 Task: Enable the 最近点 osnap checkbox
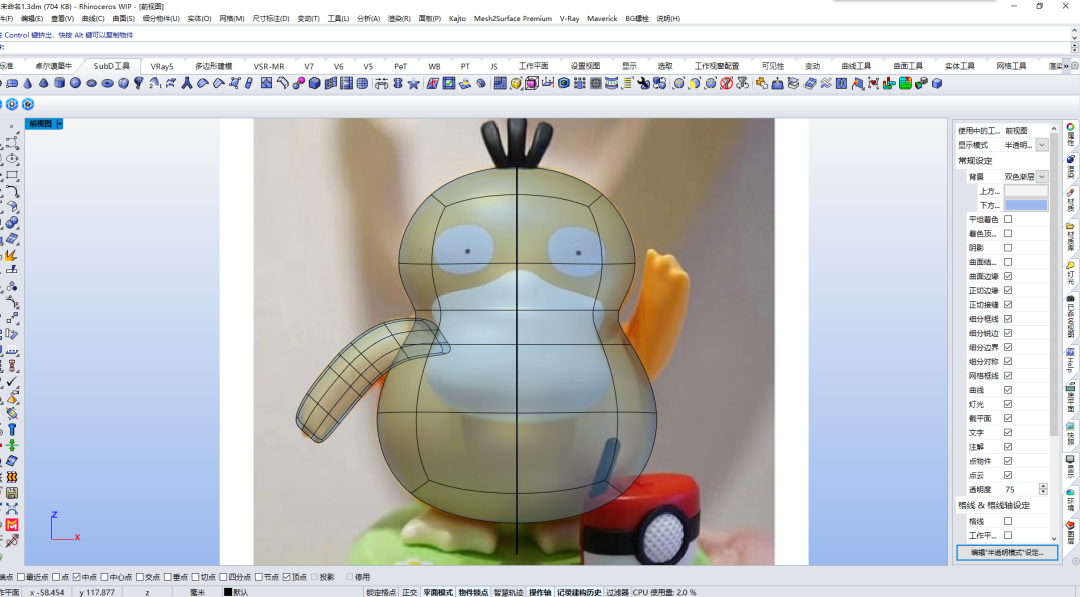click(21, 577)
